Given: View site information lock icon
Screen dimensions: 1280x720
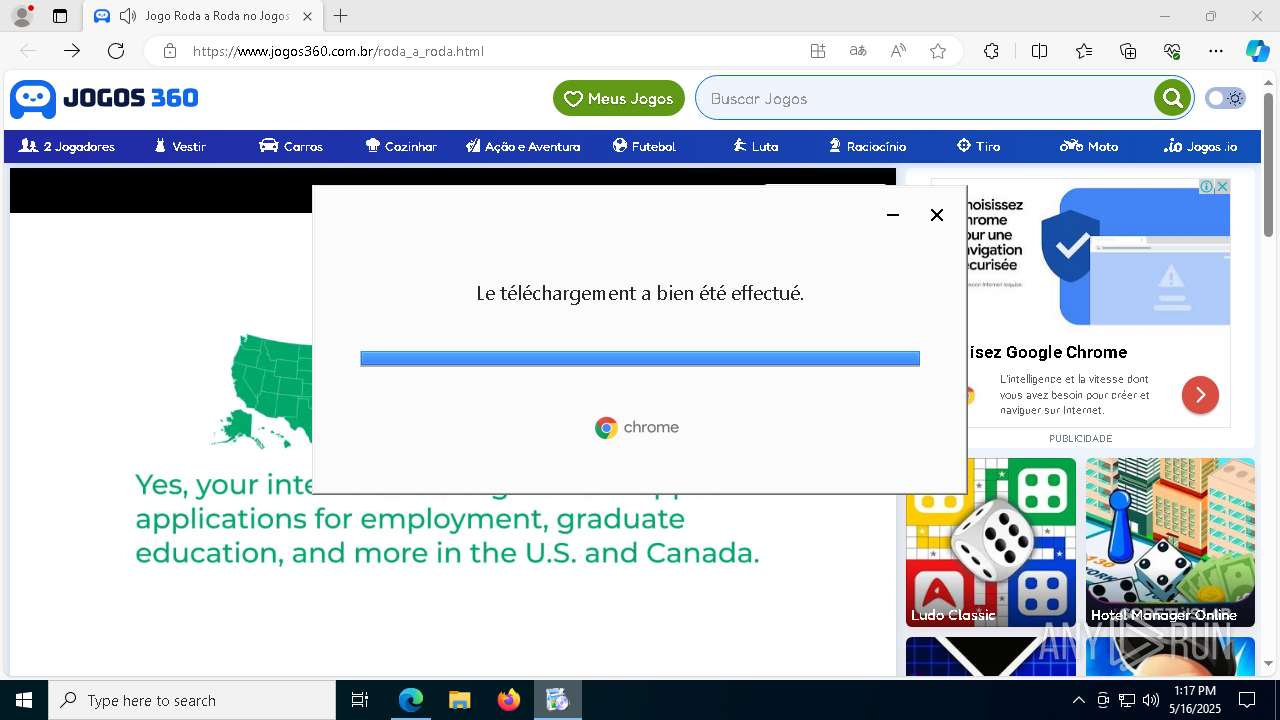Looking at the screenshot, I should click(170, 51).
